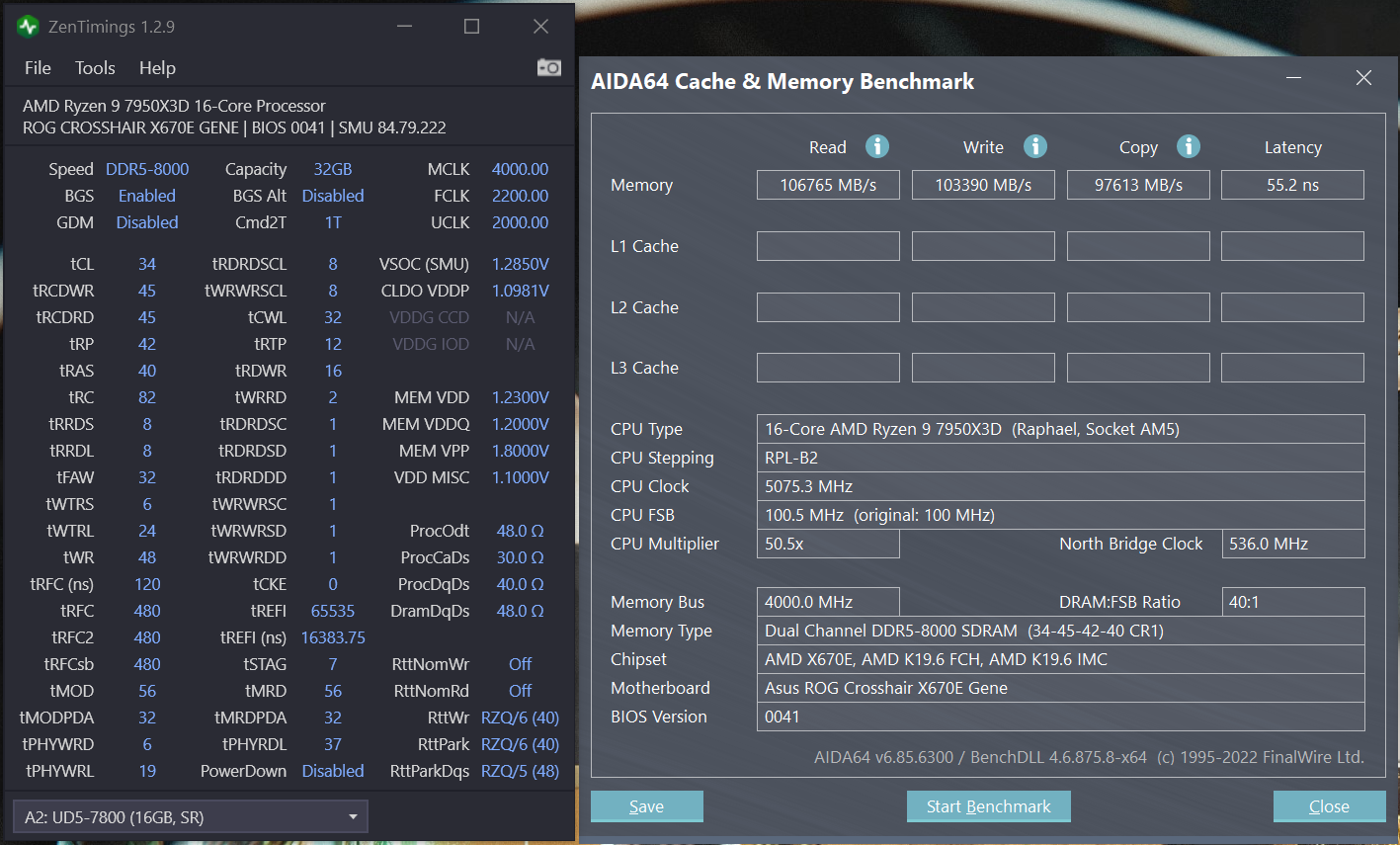Click the empty L3 Cache Latency field
Image resolution: width=1400 pixels, height=845 pixels.
point(1292,368)
